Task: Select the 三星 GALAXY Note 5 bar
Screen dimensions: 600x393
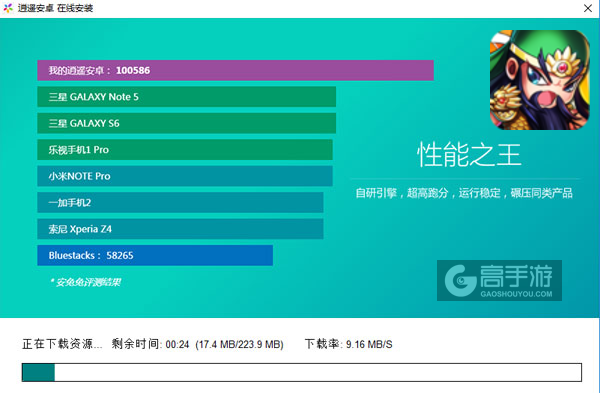Action: [186, 97]
